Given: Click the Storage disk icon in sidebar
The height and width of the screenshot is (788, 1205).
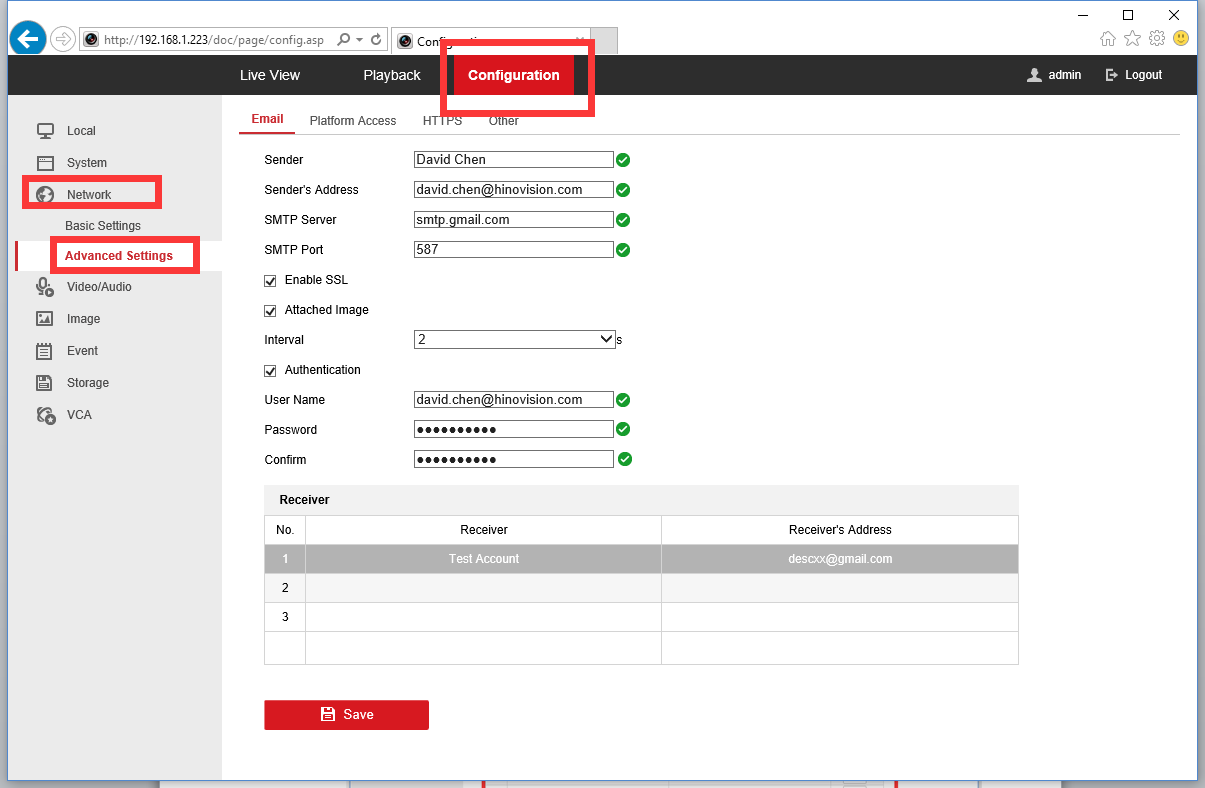Looking at the screenshot, I should [x=45, y=383].
